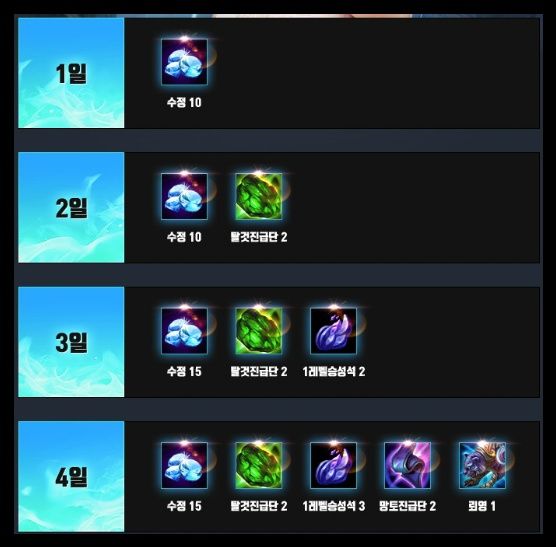Click the 탈것진급단 2 label in 2일 row
Screen dimensions: 556x547
coord(259,237)
